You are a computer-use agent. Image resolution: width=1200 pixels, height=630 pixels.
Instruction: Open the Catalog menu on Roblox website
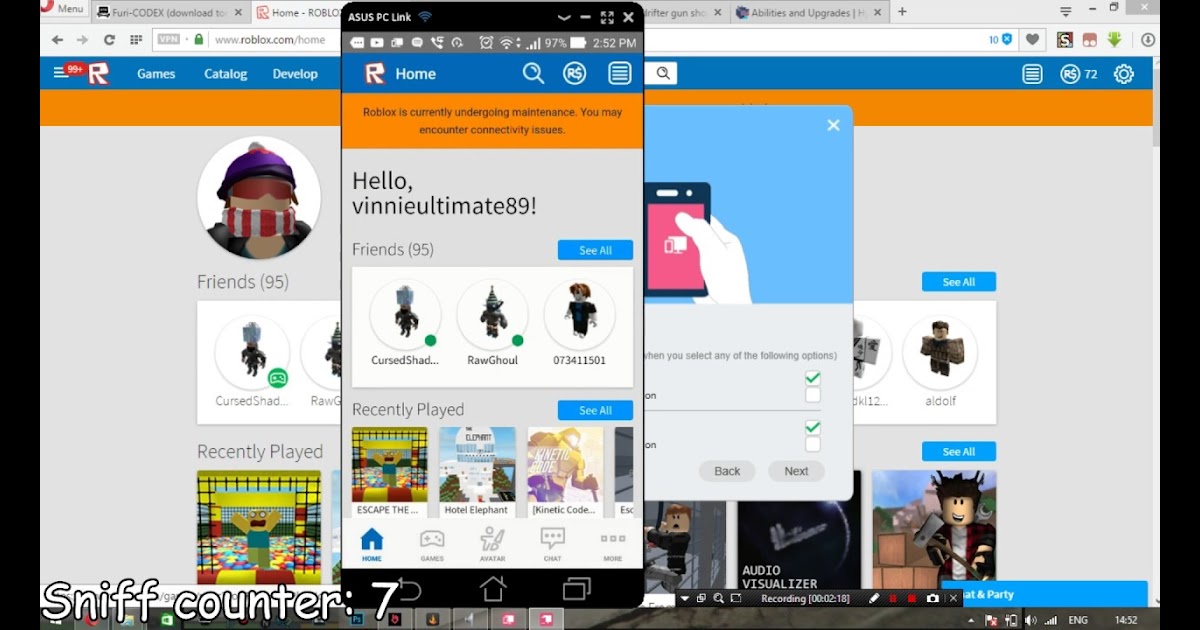click(x=225, y=74)
